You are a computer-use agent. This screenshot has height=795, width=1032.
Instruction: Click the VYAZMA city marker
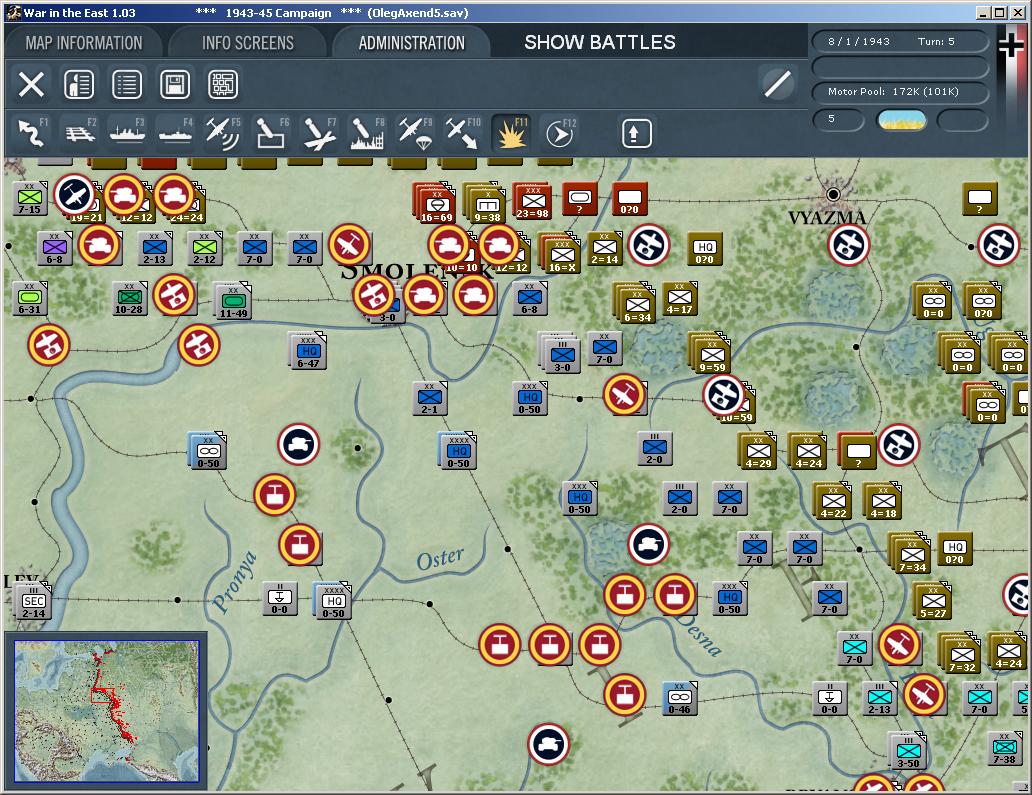coord(833,195)
